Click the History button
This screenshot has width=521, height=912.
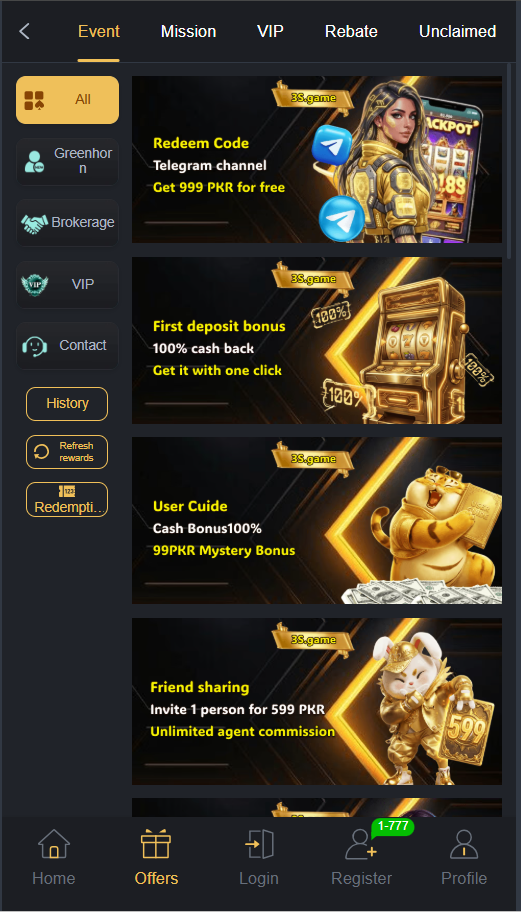pyautogui.click(x=67, y=404)
